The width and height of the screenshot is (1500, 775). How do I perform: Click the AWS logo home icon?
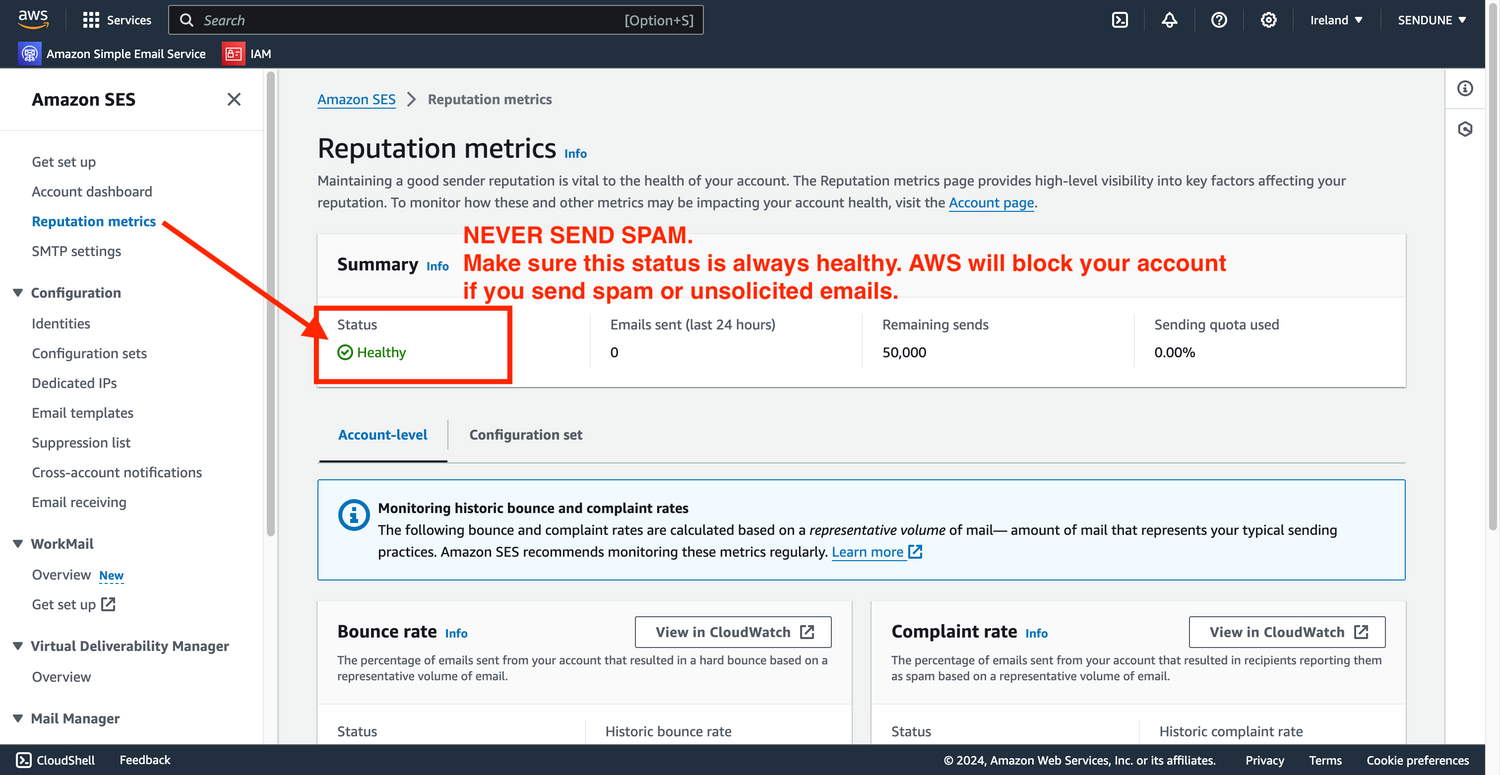(x=33, y=20)
